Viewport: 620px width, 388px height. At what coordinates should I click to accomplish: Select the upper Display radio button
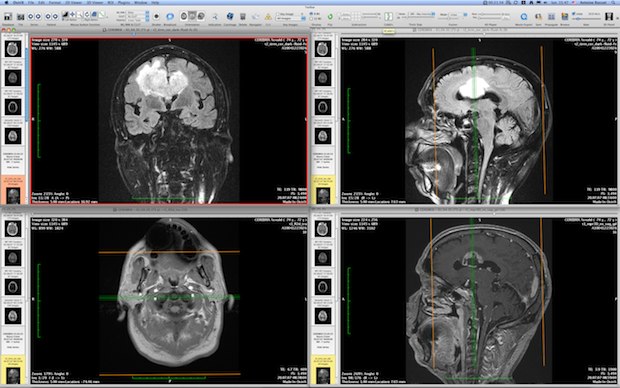point(312,14)
